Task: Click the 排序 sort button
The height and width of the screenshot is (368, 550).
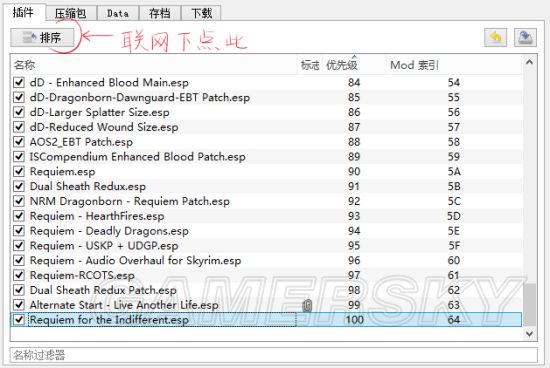Action: pos(42,38)
